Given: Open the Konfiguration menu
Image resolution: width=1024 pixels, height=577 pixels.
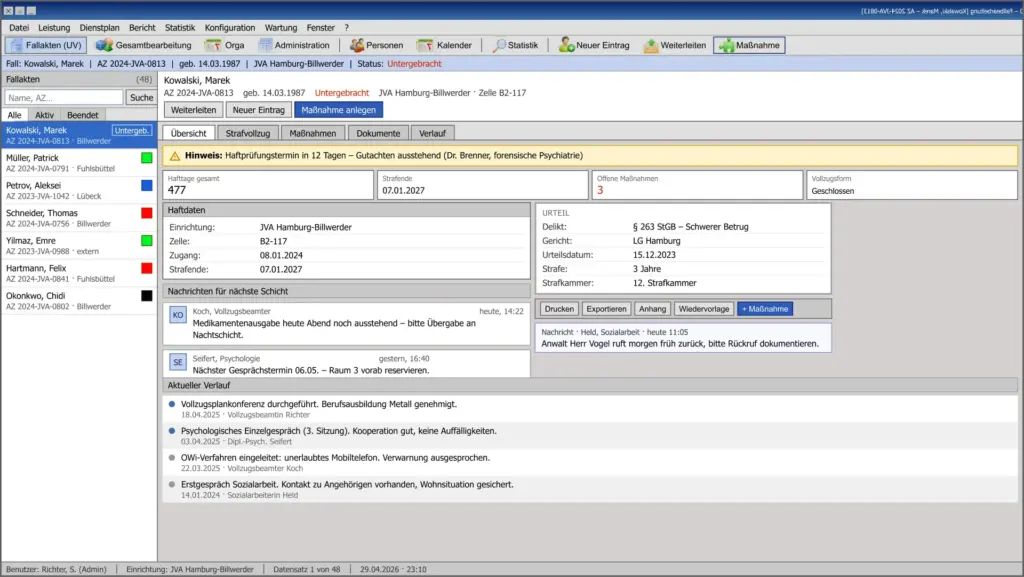Looking at the screenshot, I should [230, 27].
